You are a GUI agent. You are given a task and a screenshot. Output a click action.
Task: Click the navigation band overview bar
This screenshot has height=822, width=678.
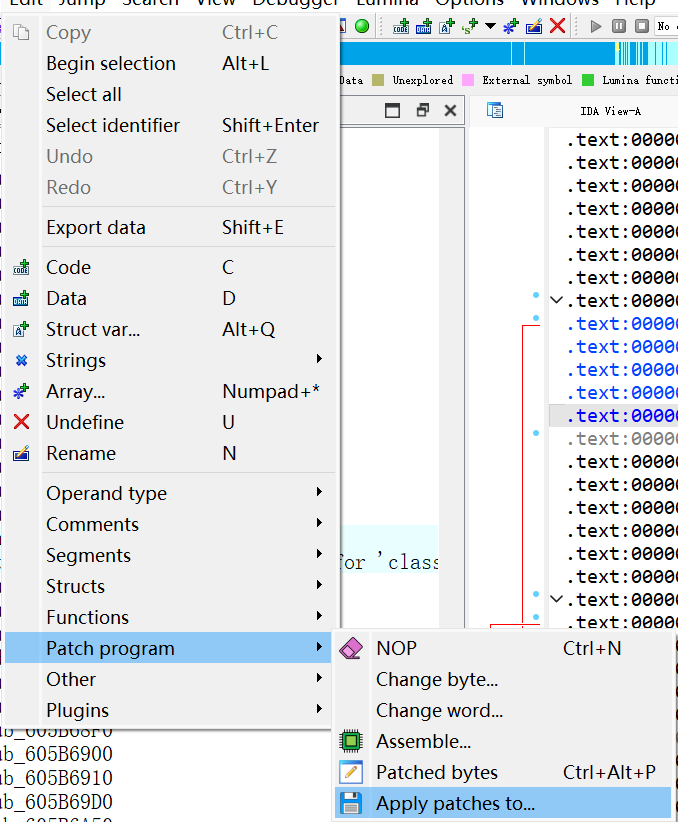pyautogui.click(x=509, y=53)
